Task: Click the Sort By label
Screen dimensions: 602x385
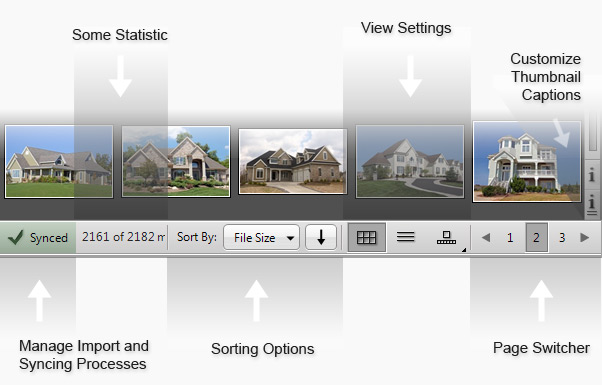Action: [x=197, y=237]
